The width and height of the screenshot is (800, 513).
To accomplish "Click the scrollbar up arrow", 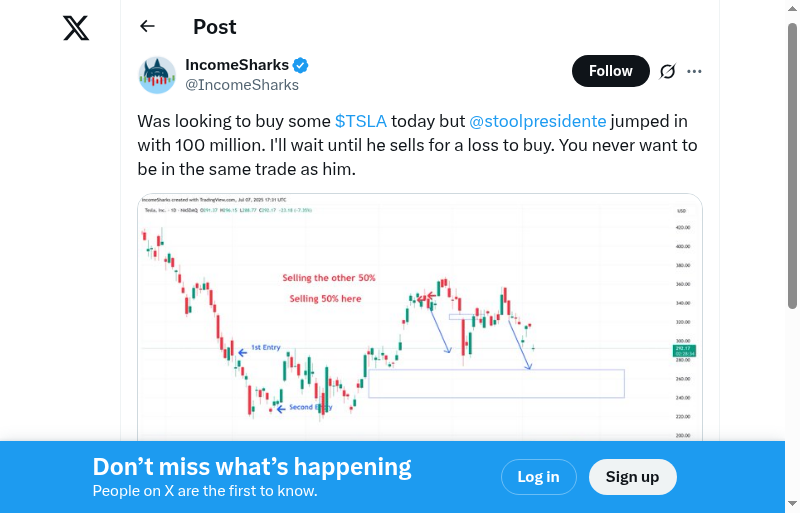I will tap(793, 8).
